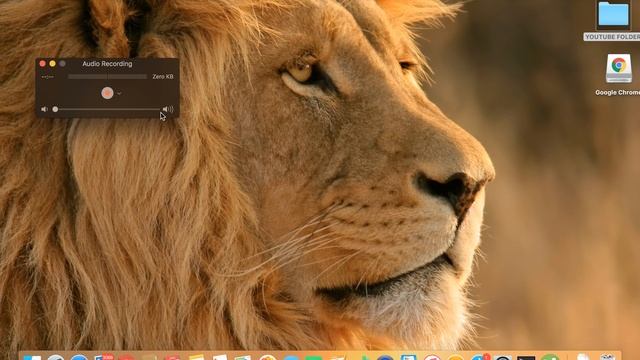Screen dimensions: 640x360
Task: Click the "Google Chrome" desktop label
Action: coord(618,93)
